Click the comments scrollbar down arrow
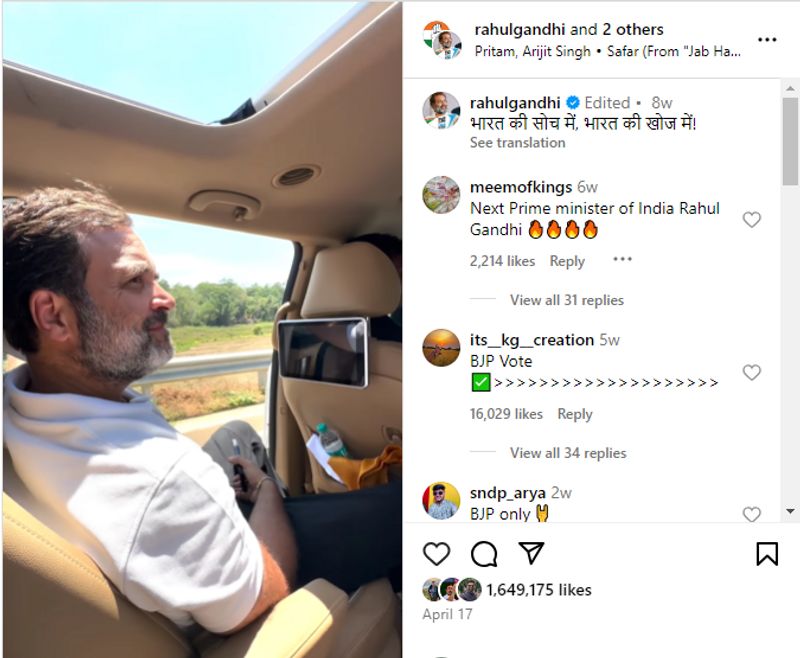This screenshot has width=800, height=658. point(790,511)
